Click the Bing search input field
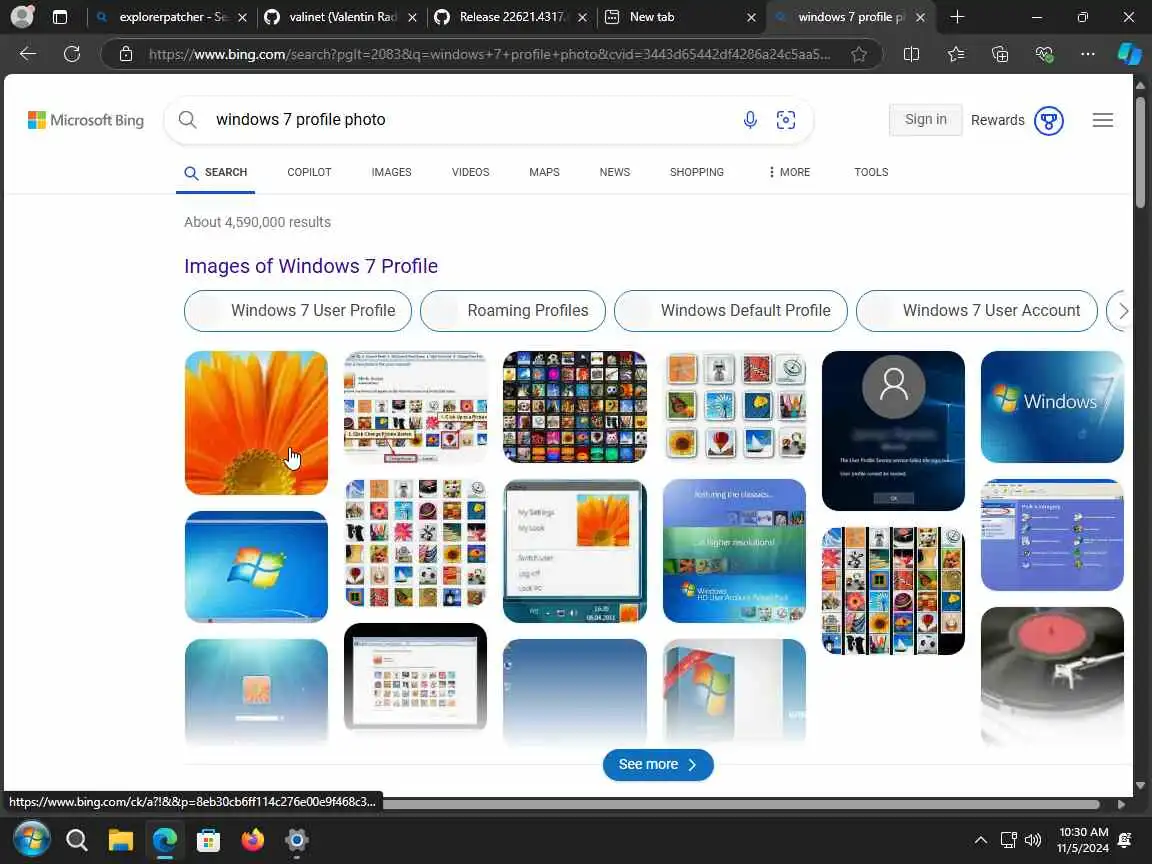The image size is (1152, 864). tap(470, 120)
